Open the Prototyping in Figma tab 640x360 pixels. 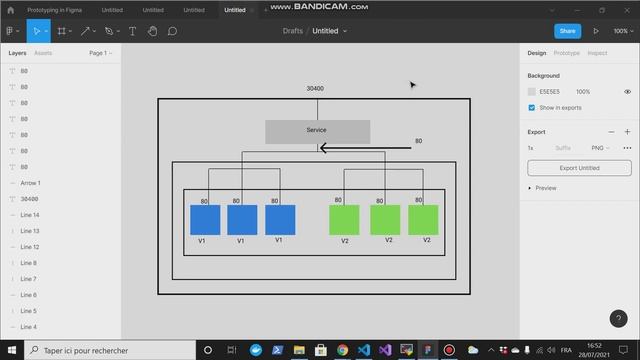pyautogui.click(x=54, y=10)
